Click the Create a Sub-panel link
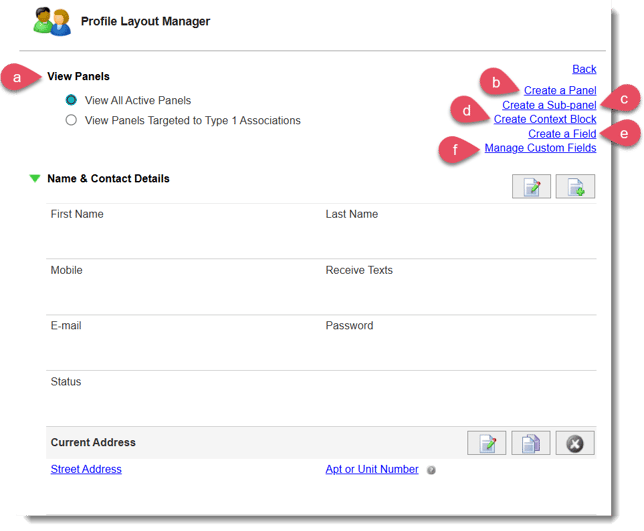The width and height of the screenshot is (644, 531). point(548,105)
